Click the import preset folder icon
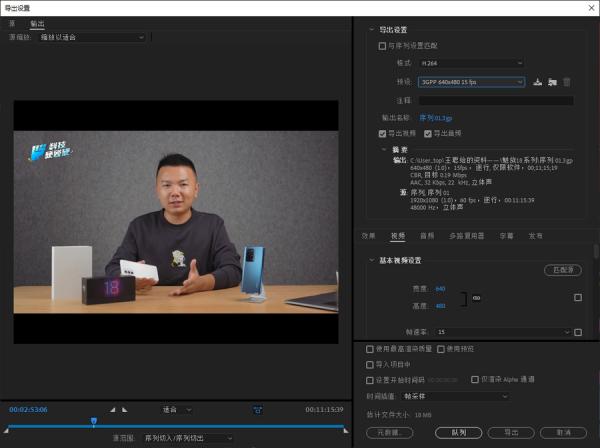Viewport: 600px width, 448px height. point(552,82)
